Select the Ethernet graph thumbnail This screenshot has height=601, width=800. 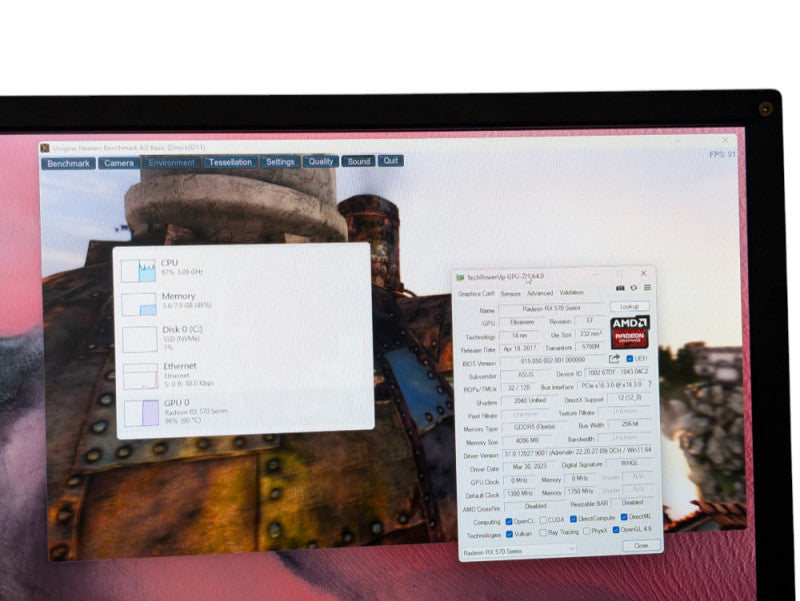click(141, 376)
